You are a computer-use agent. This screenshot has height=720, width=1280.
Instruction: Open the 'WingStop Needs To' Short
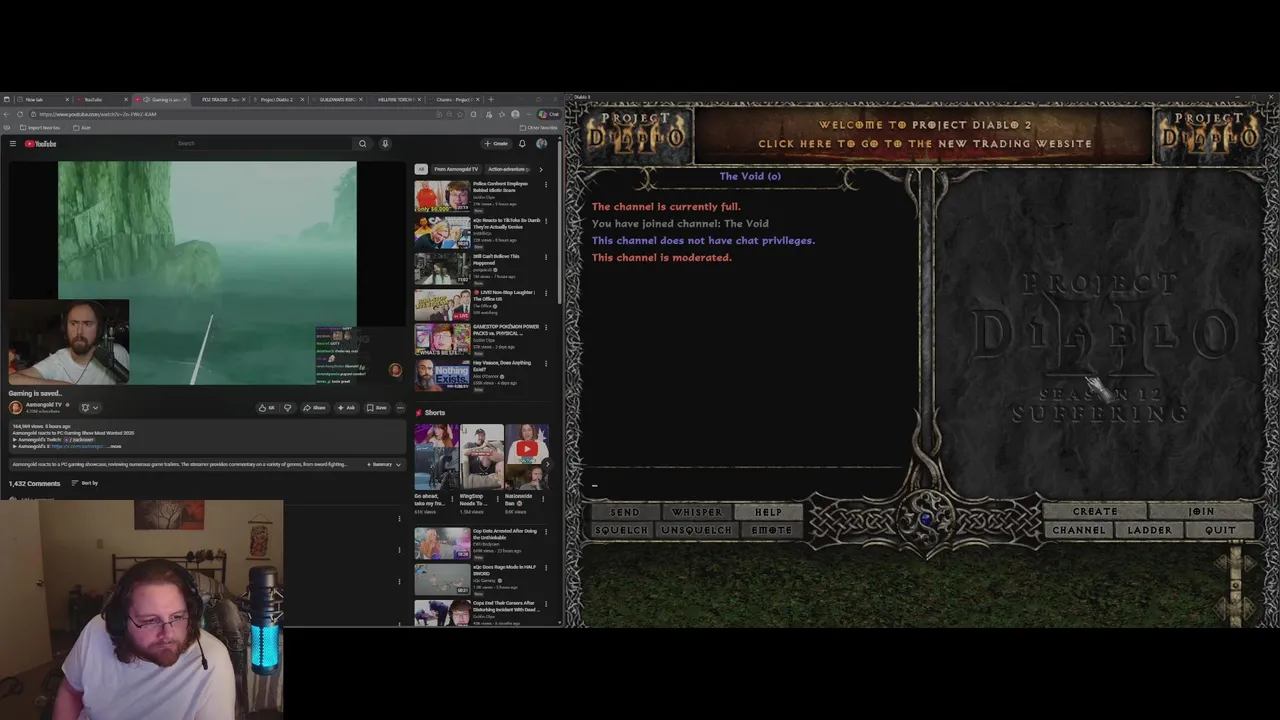tap(482, 457)
